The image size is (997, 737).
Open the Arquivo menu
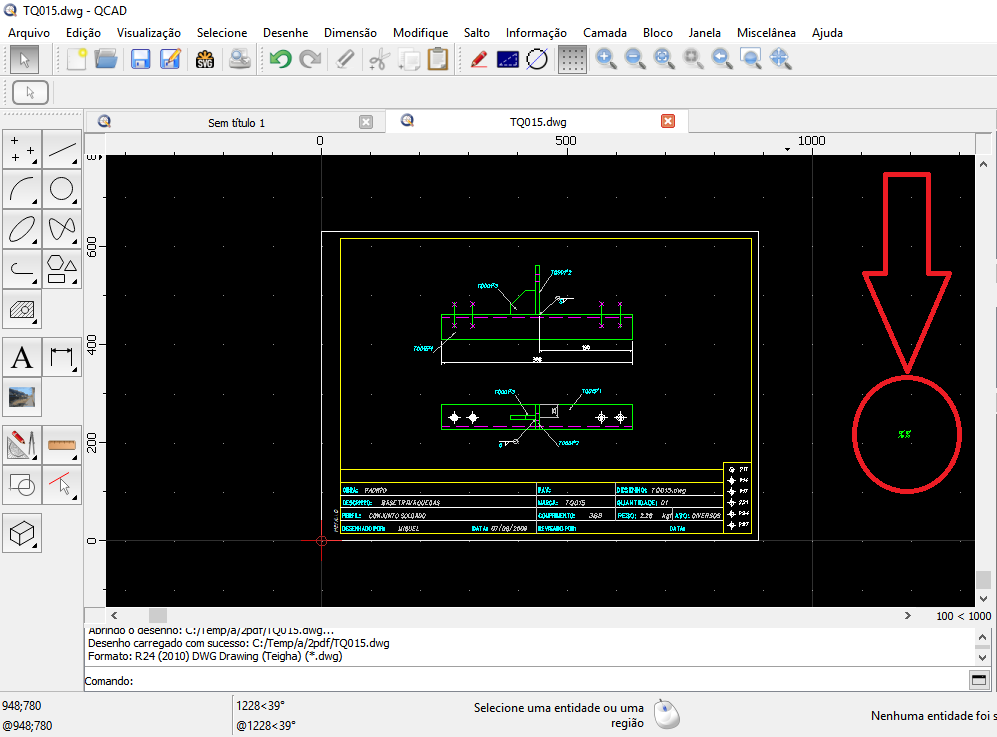[x=29, y=32]
